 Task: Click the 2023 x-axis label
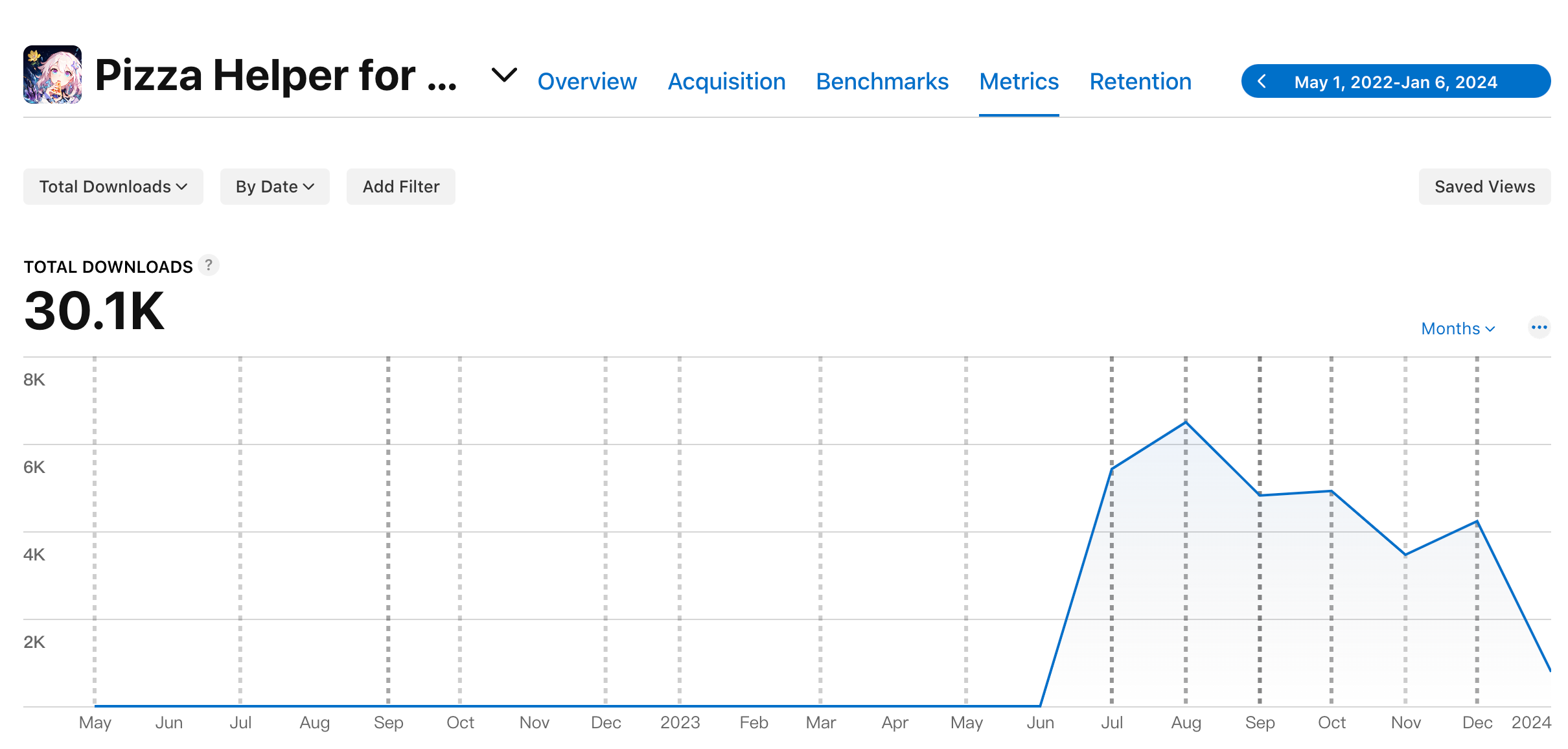[x=680, y=722]
